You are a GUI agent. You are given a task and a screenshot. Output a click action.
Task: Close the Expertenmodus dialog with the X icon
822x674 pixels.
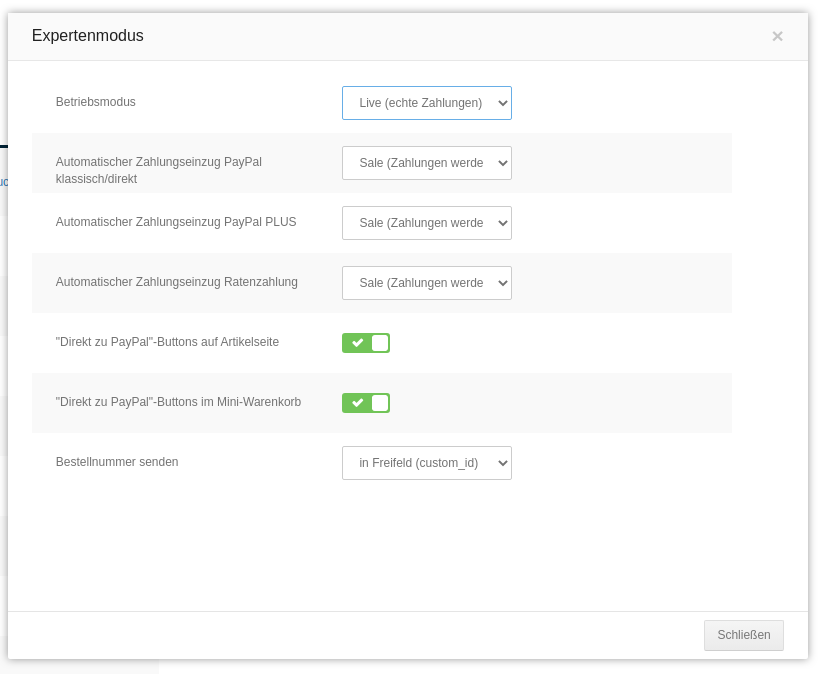pos(777,36)
